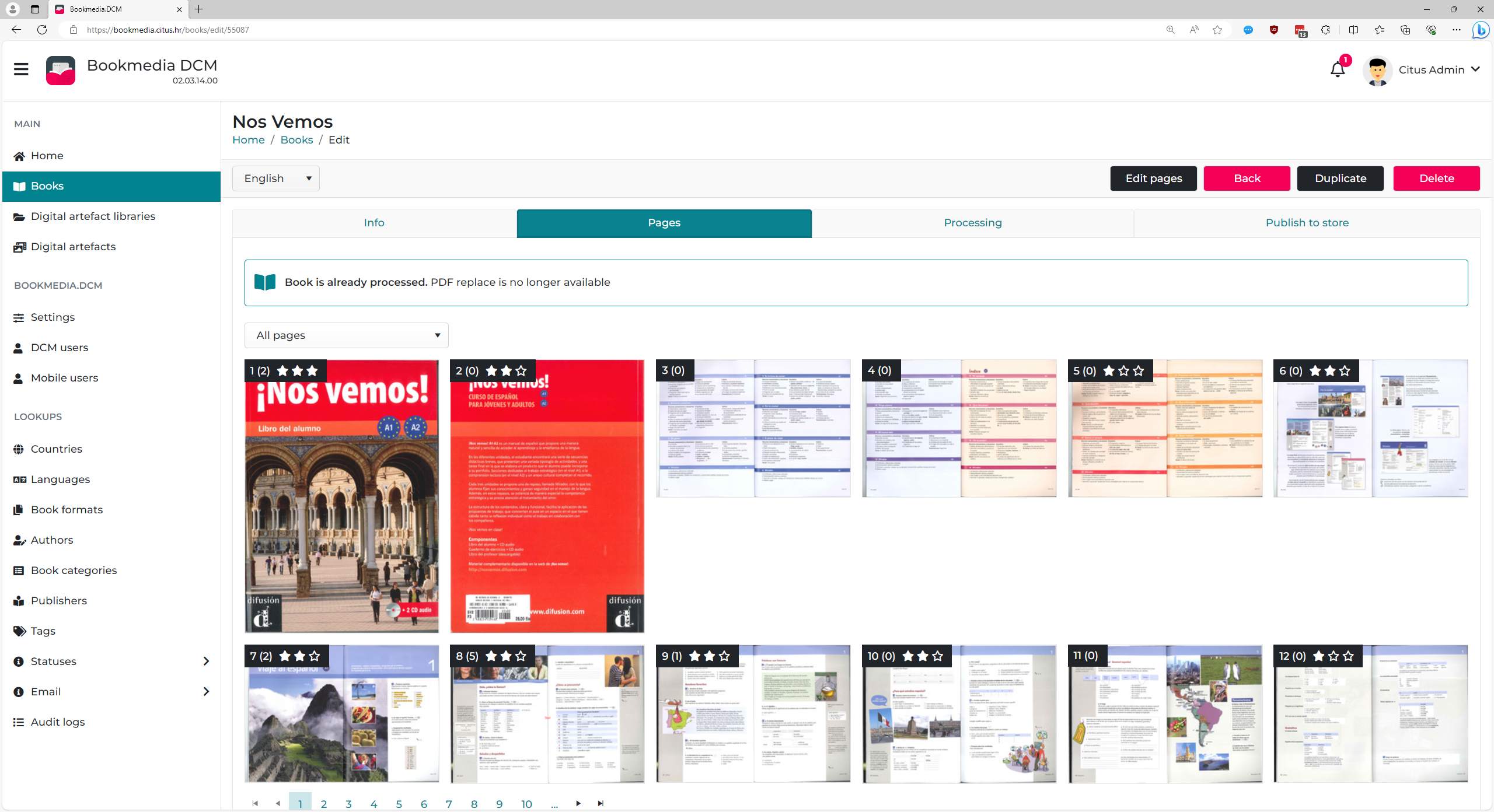Switch to the Publish to store tab
This screenshot has height=812, width=1494.
tap(1307, 223)
